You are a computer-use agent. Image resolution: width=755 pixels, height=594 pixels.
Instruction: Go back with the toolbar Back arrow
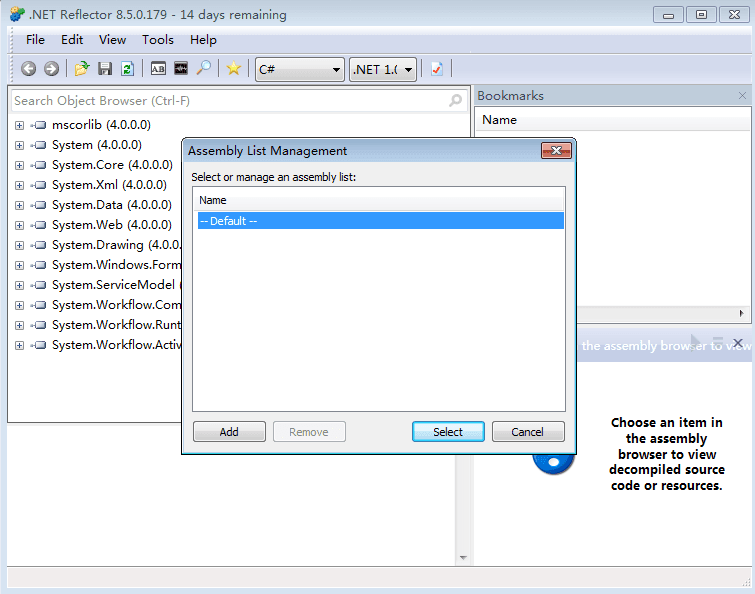tap(28, 69)
